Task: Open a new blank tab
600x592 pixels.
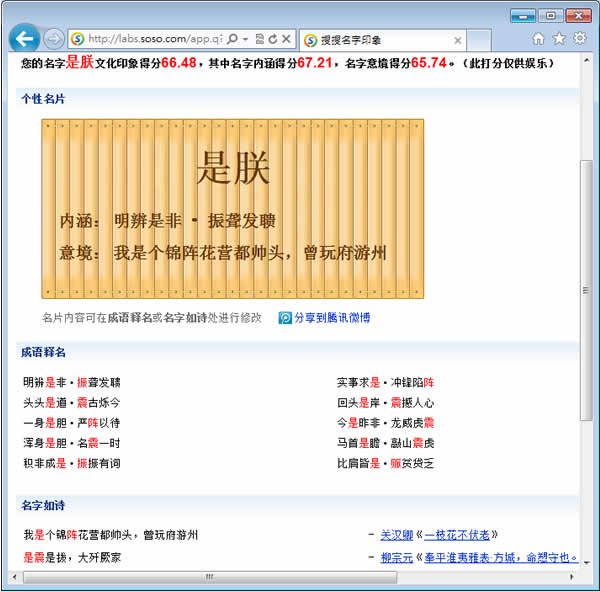Action: (x=480, y=41)
